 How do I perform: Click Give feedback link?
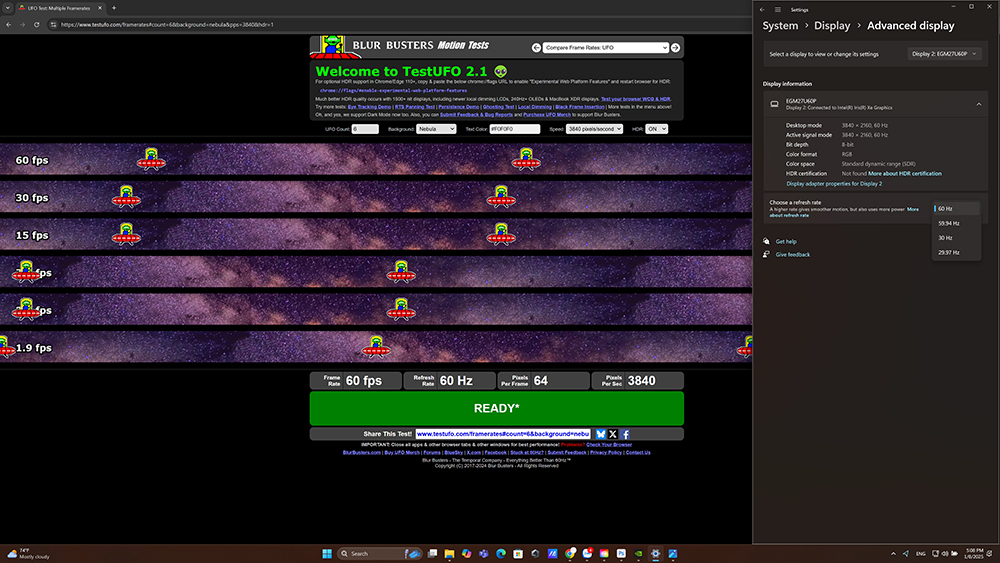coord(793,254)
